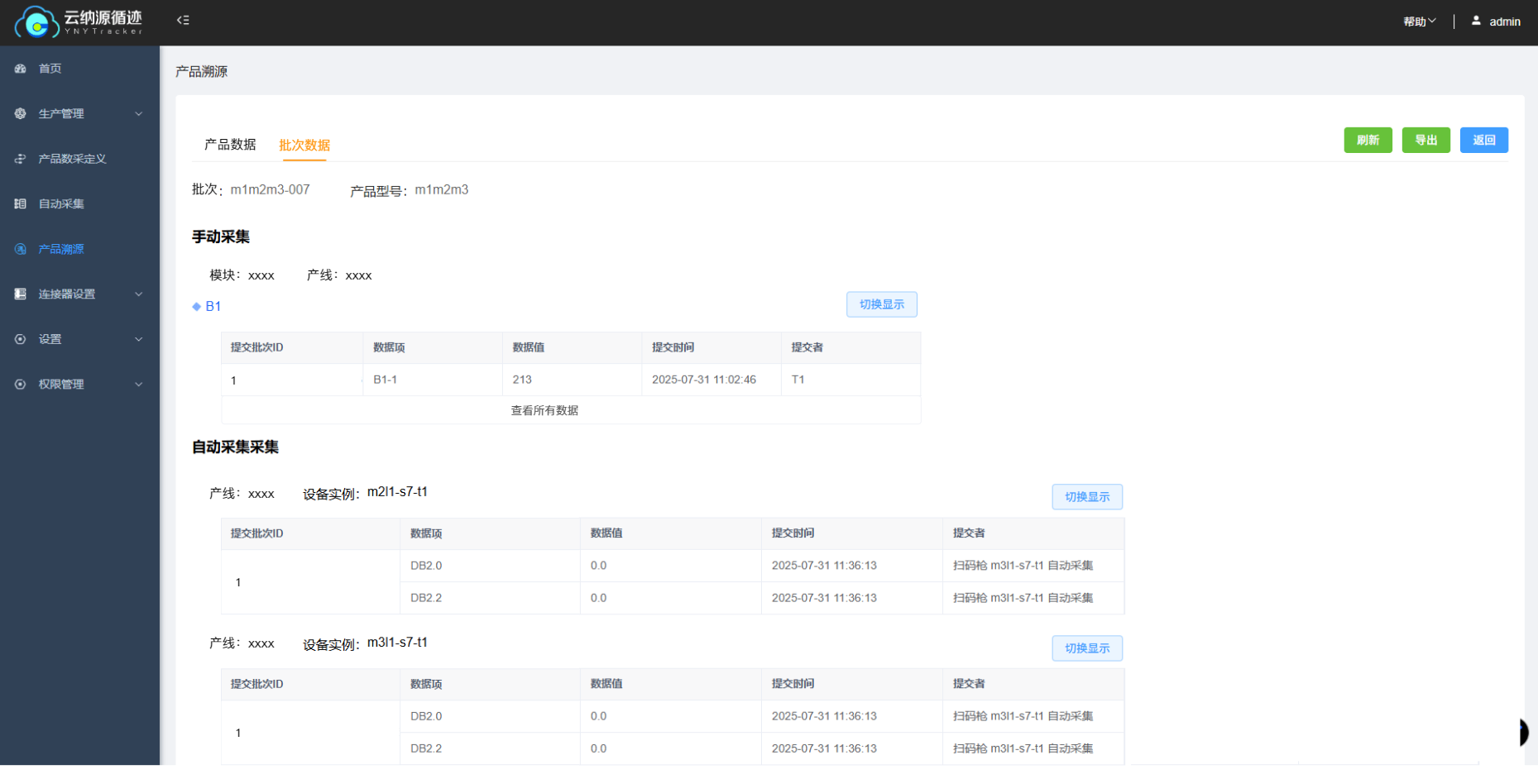The image size is (1538, 784).
Task: Open 自动采集 in the sidebar
Action: coord(61,203)
